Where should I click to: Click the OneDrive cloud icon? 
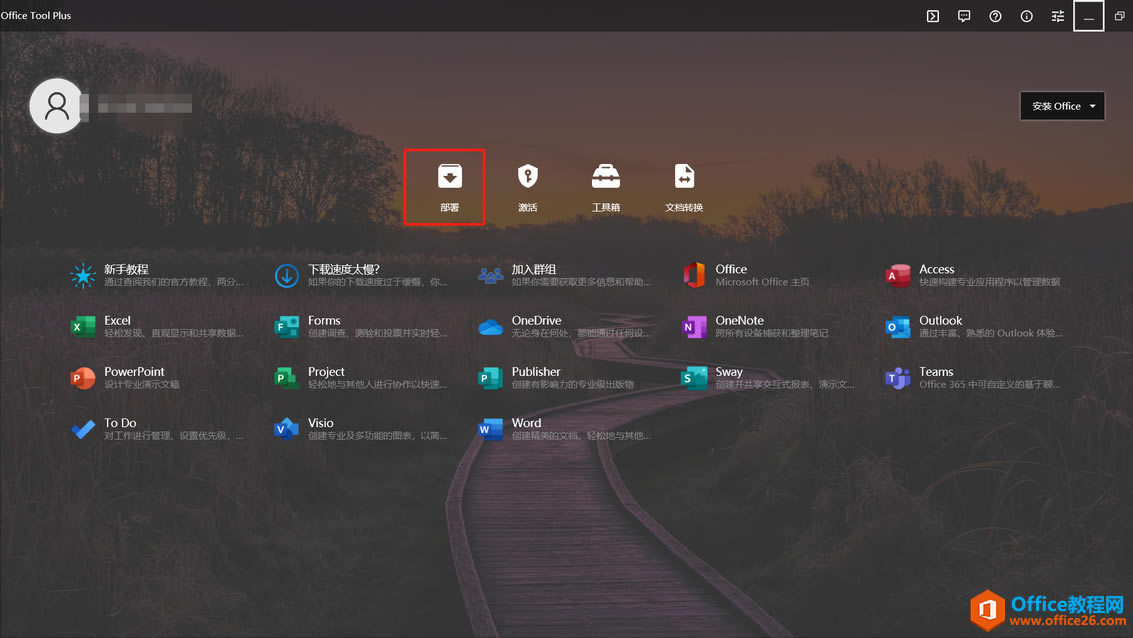[491, 327]
